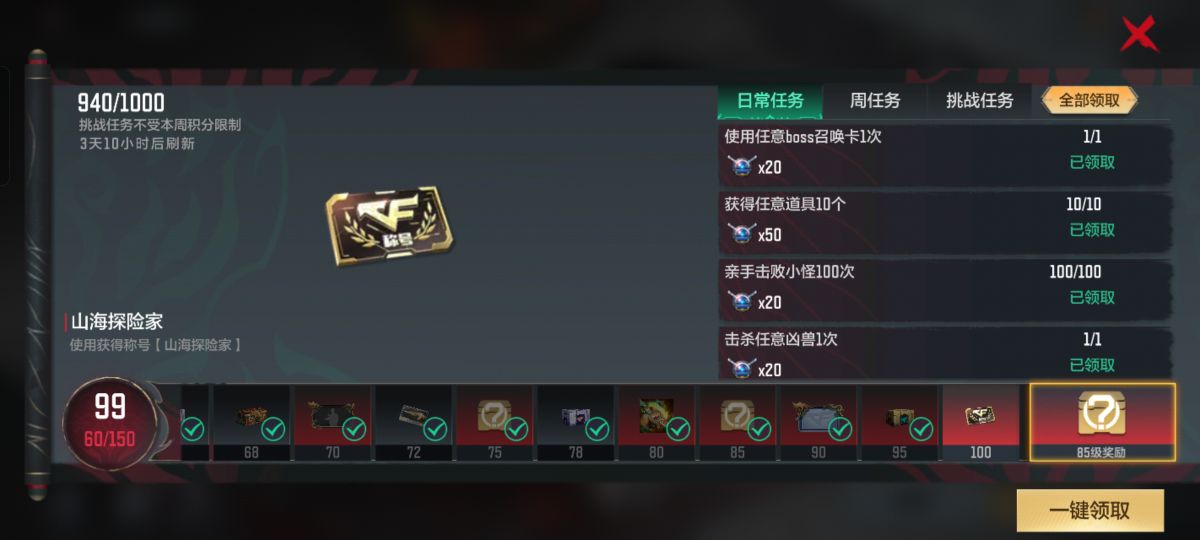The image size is (1200, 540).
Task: Select the level 100 title card reward
Action: pos(980,424)
